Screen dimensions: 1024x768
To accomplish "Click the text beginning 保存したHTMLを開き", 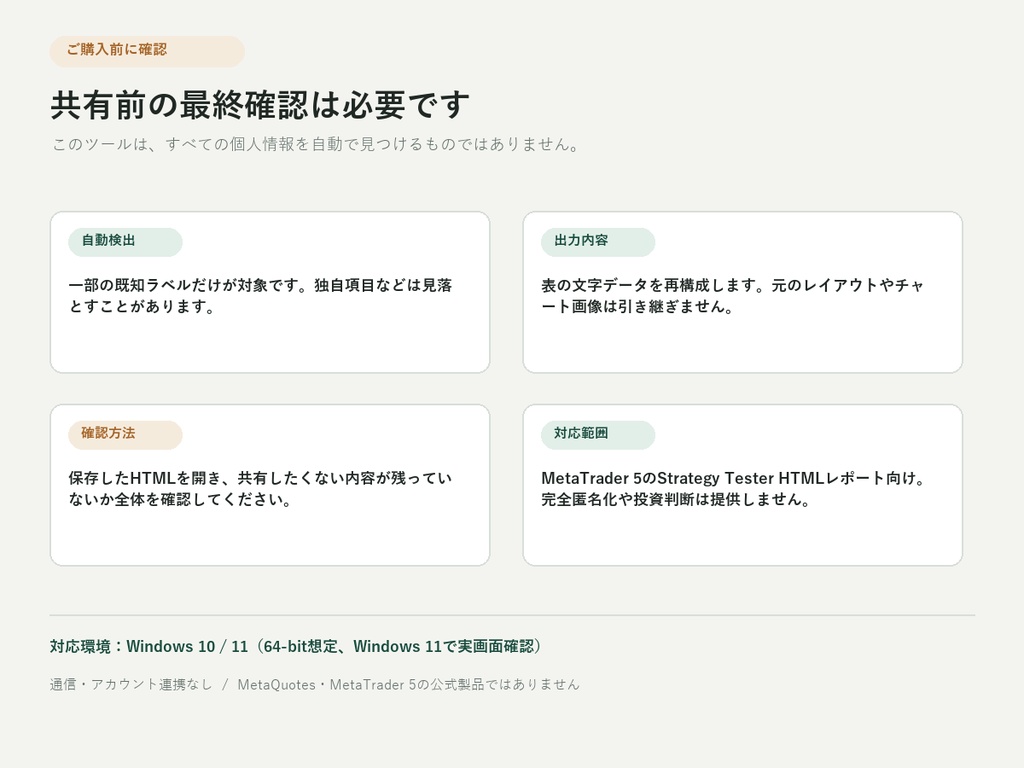I will click(x=261, y=488).
